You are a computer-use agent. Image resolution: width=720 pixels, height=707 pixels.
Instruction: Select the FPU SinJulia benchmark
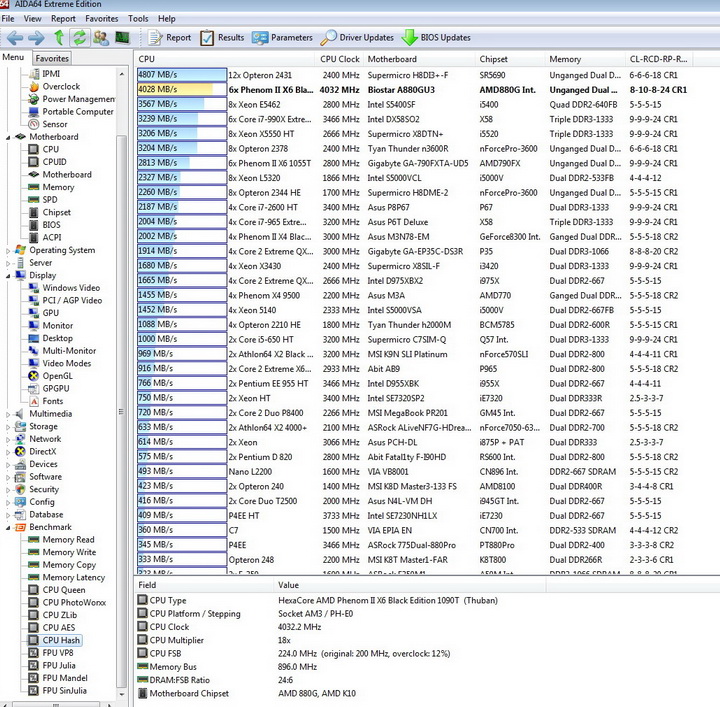click(x=64, y=690)
